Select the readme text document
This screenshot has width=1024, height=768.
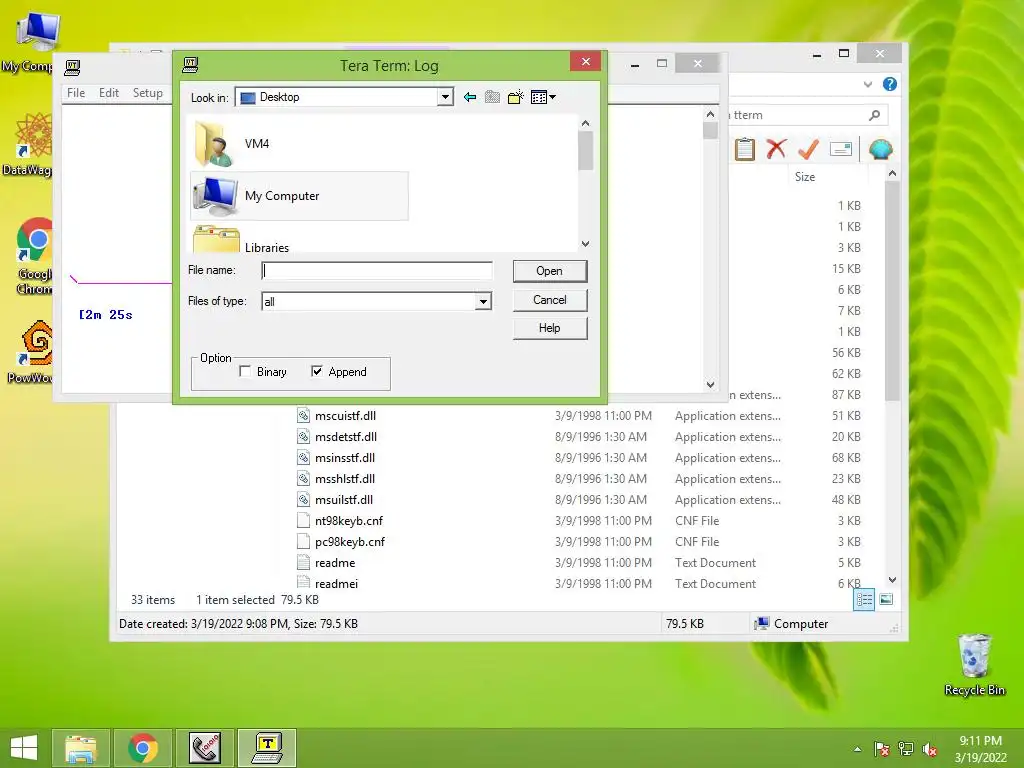[335, 562]
